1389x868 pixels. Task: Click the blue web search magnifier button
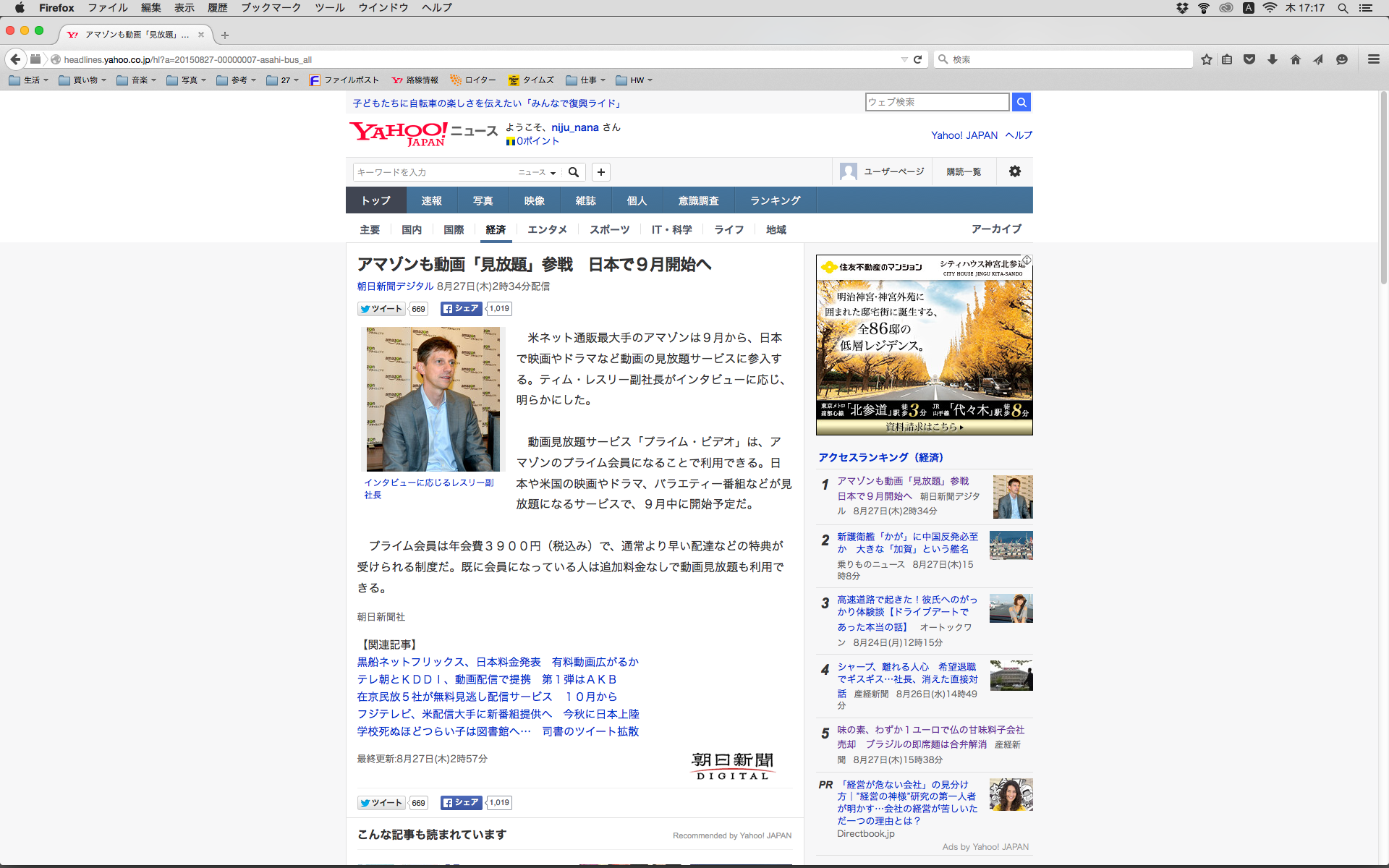pyautogui.click(x=1021, y=102)
